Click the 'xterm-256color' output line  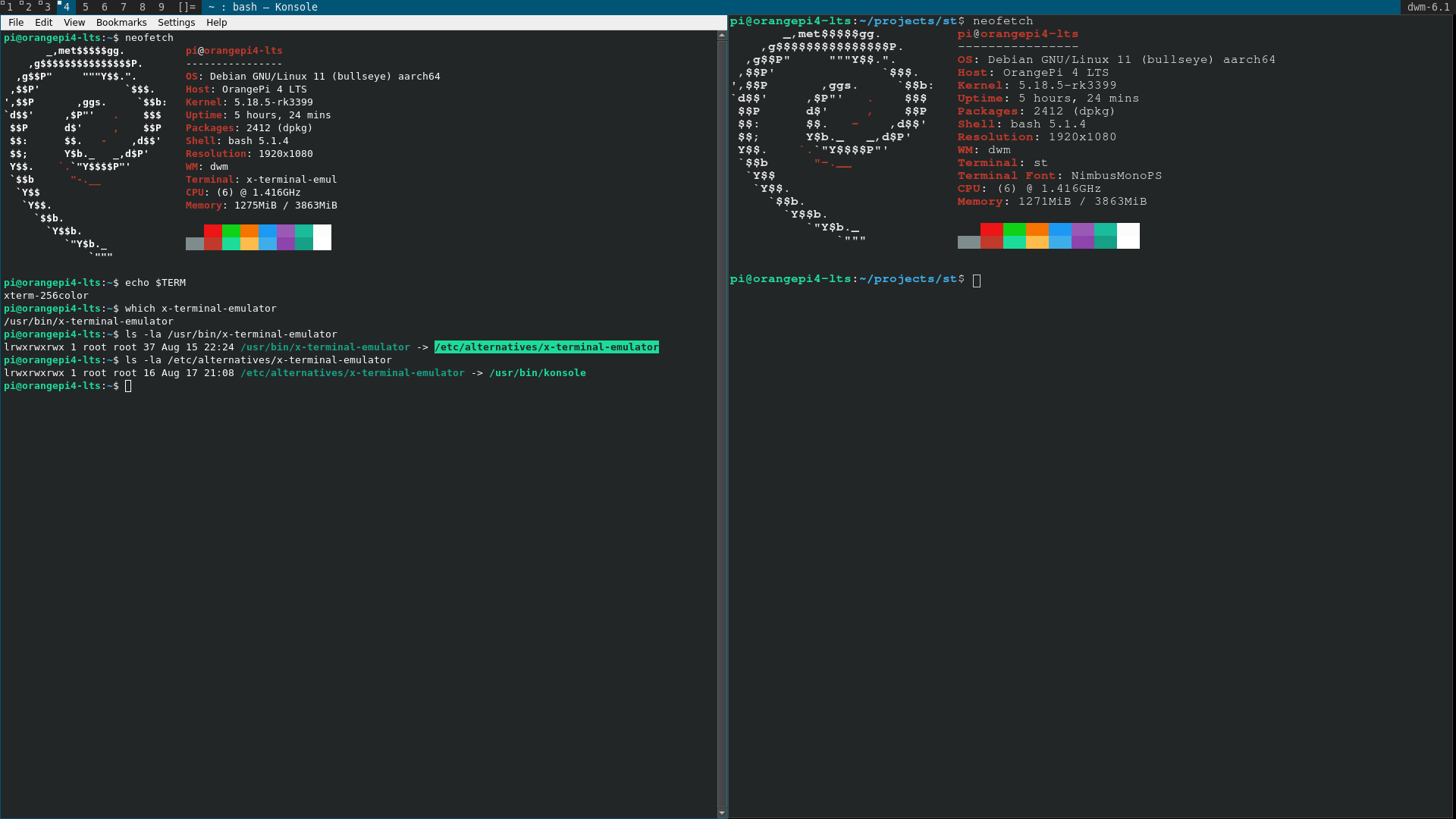tap(46, 296)
